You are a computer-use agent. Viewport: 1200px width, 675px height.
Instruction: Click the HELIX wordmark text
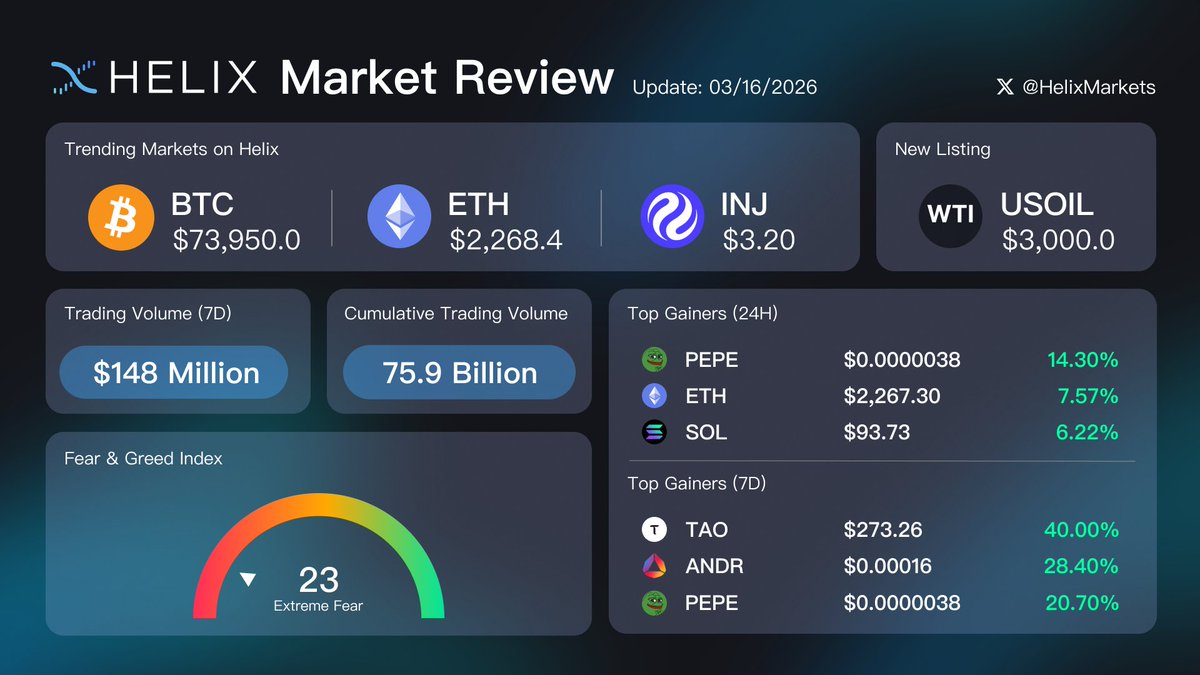183,77
